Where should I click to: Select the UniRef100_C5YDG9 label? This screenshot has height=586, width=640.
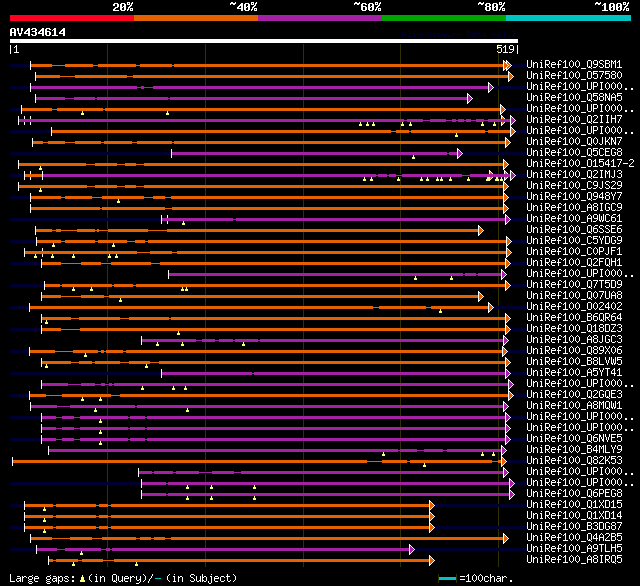coord(574,241)
